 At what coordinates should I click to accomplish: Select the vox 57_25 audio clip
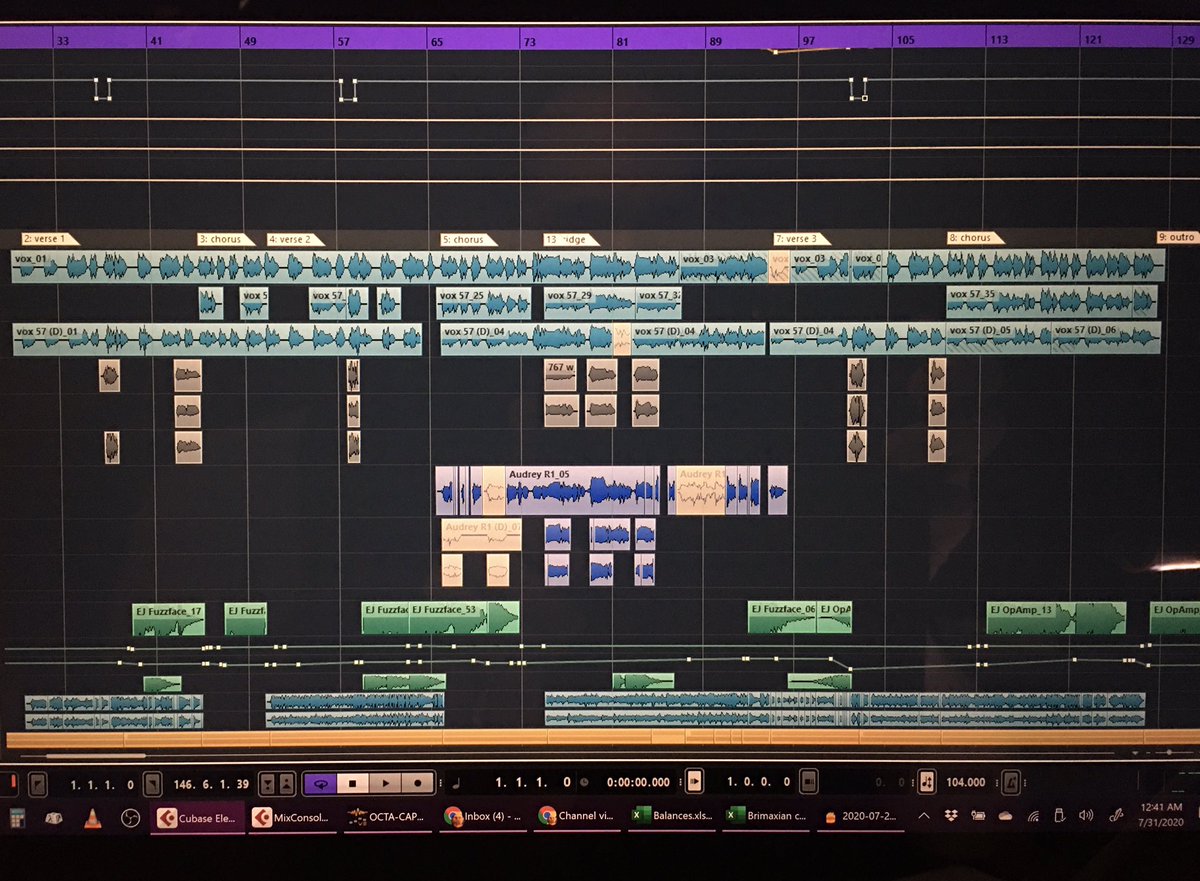point(484,303)
